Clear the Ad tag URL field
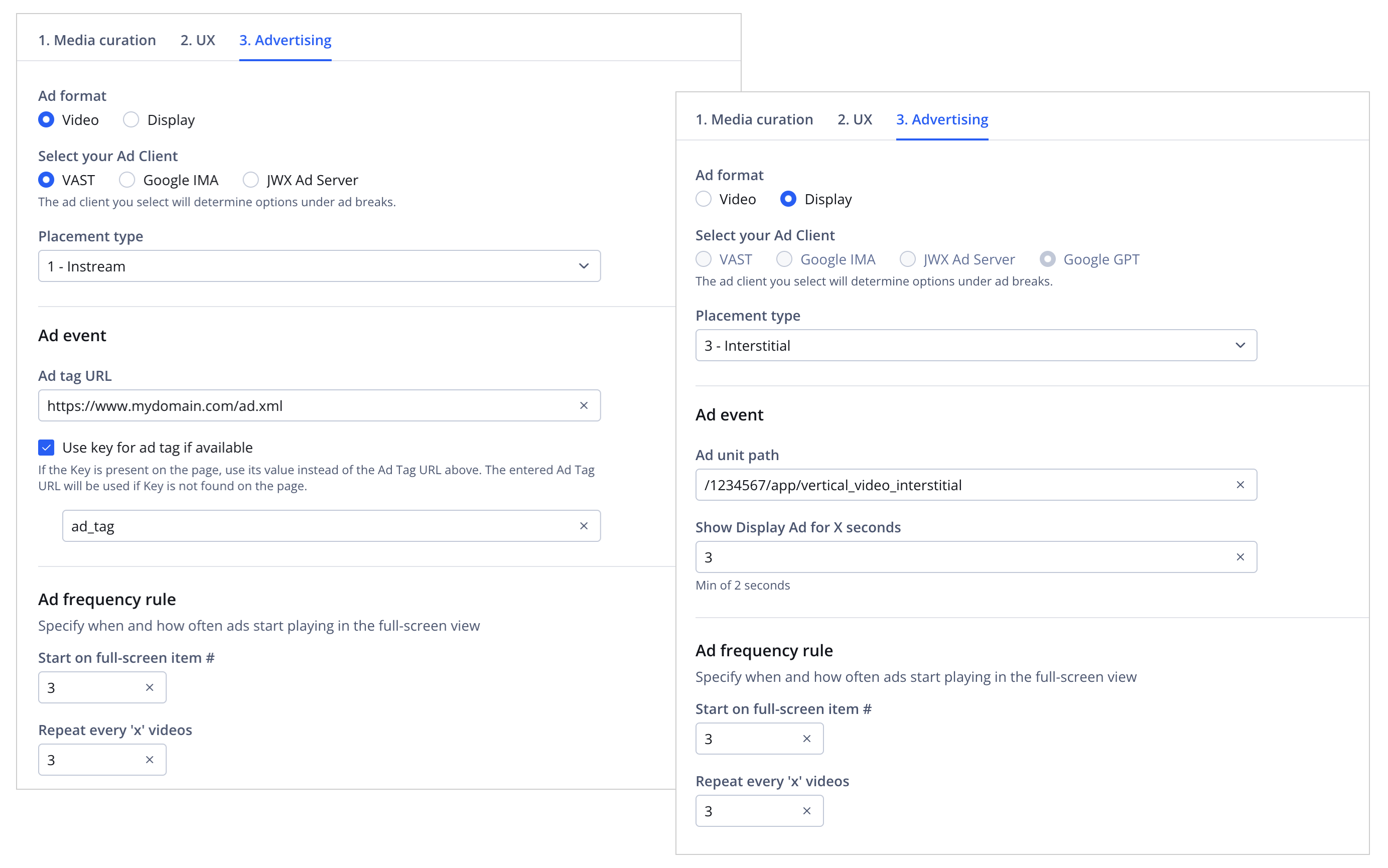Screen dimensions: 1388x868 point(583,405)
